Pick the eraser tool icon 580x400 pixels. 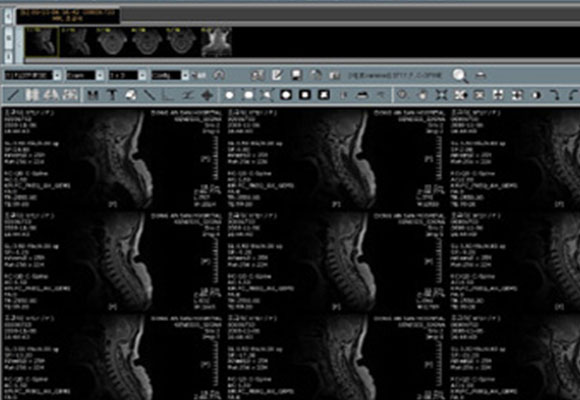point(130,95)
